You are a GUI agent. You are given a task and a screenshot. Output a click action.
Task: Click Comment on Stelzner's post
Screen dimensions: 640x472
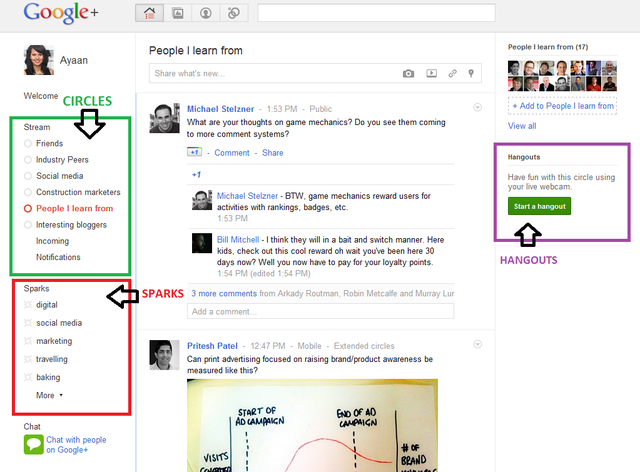pos(232,153)
